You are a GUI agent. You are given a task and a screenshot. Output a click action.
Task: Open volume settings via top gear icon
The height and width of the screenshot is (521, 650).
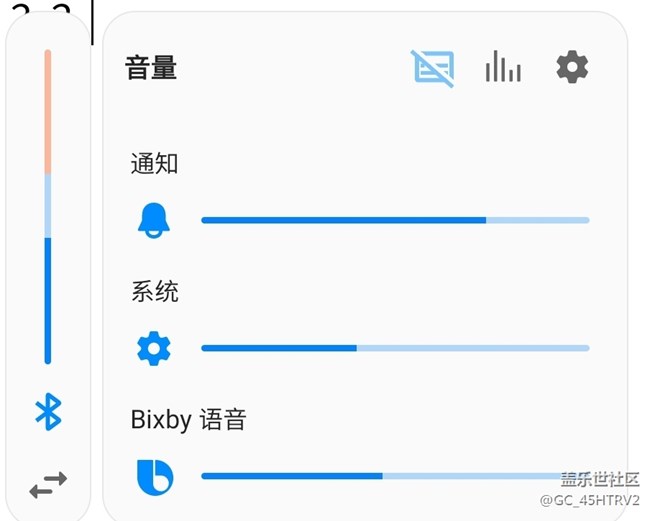572,67
